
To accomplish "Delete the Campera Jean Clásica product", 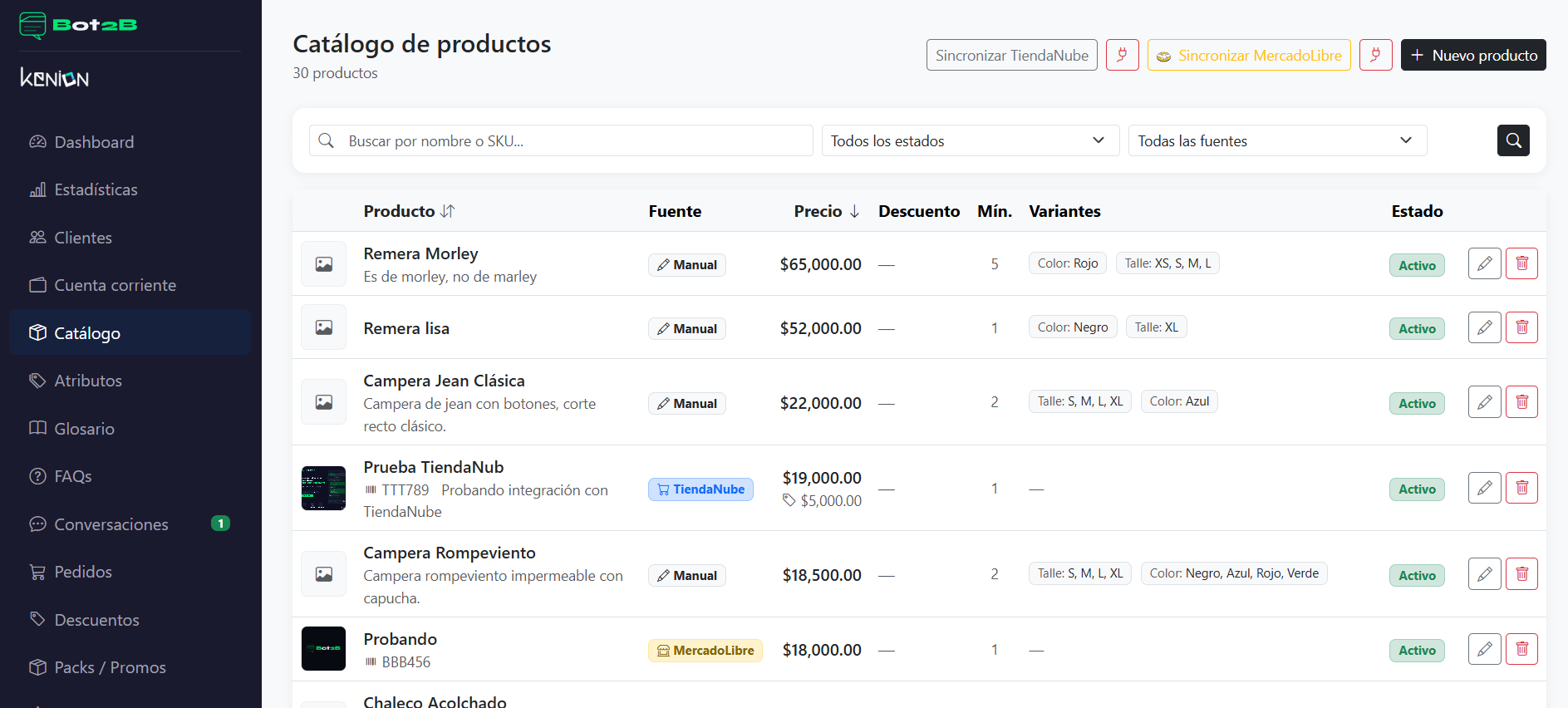I will (1521, 402).
